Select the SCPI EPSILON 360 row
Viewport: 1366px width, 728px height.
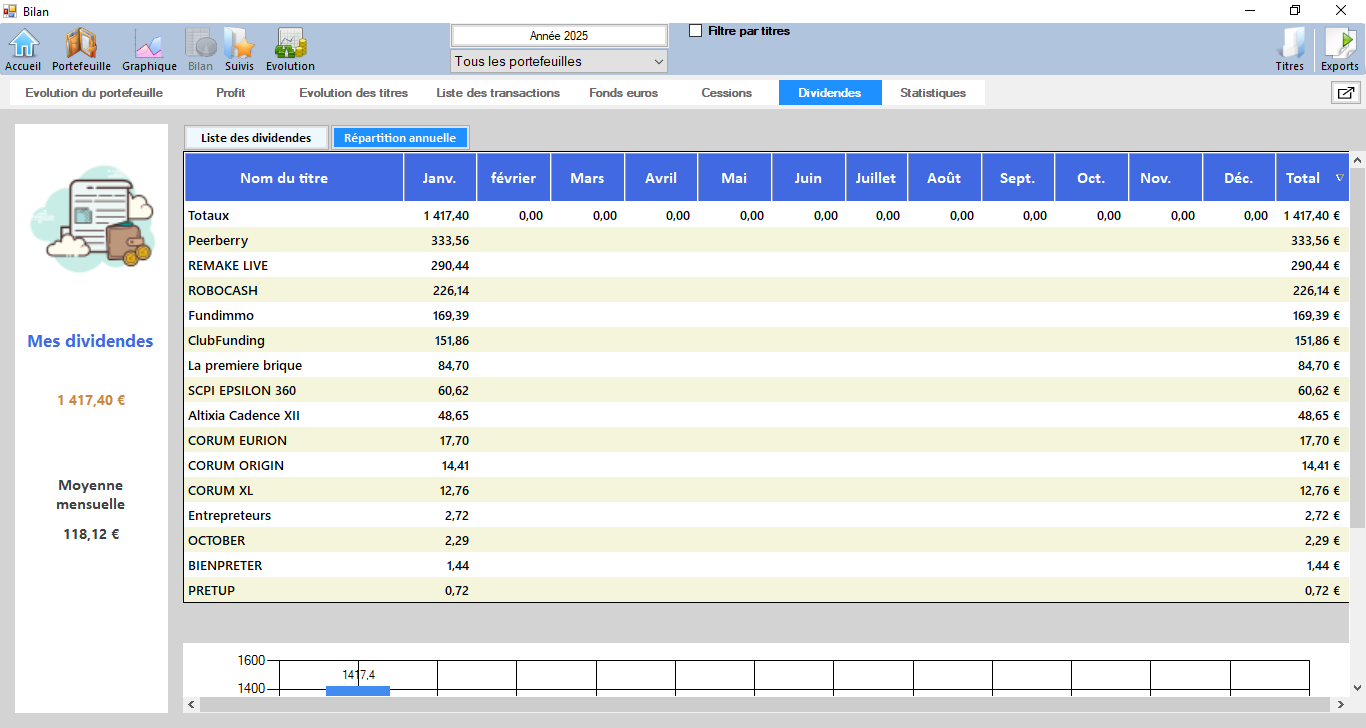pos(767,390)
